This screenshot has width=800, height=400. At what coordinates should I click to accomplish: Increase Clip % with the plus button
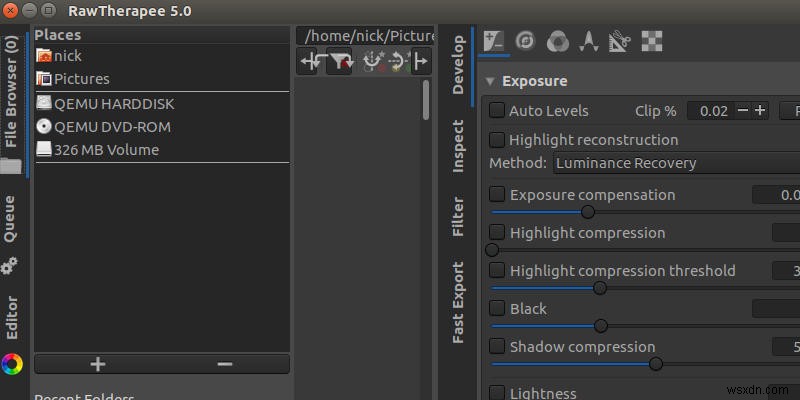point(760,110)
